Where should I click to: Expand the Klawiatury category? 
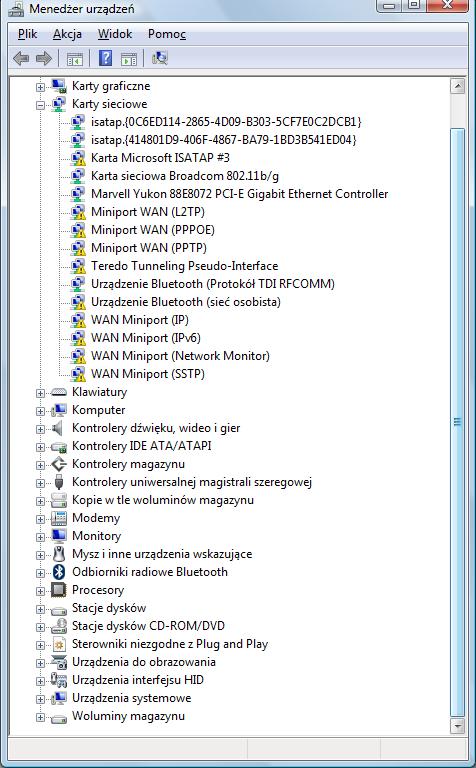coord(40,393)
